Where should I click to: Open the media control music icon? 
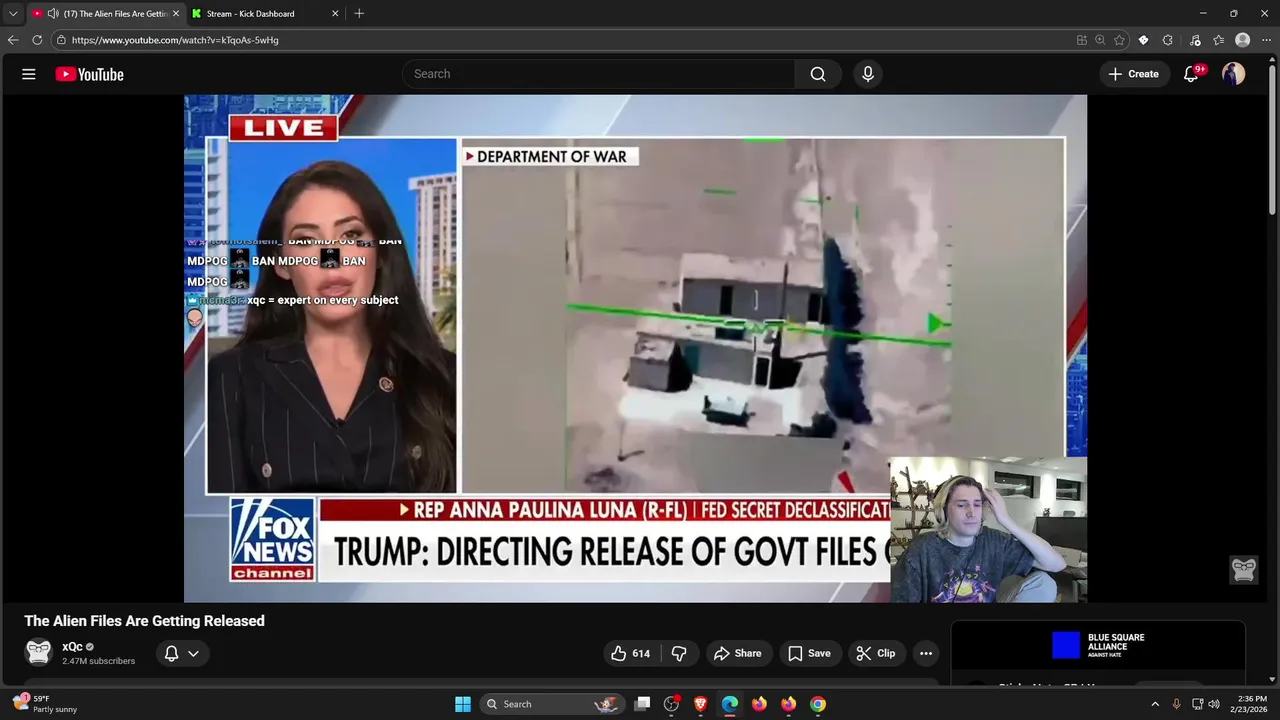point(1195,40)
